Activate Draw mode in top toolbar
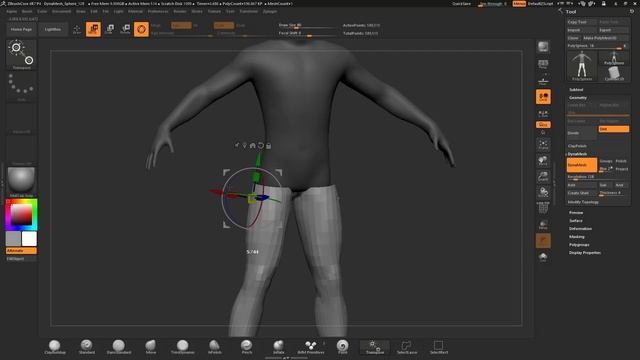Screen dimensions: 640x360 76,29
